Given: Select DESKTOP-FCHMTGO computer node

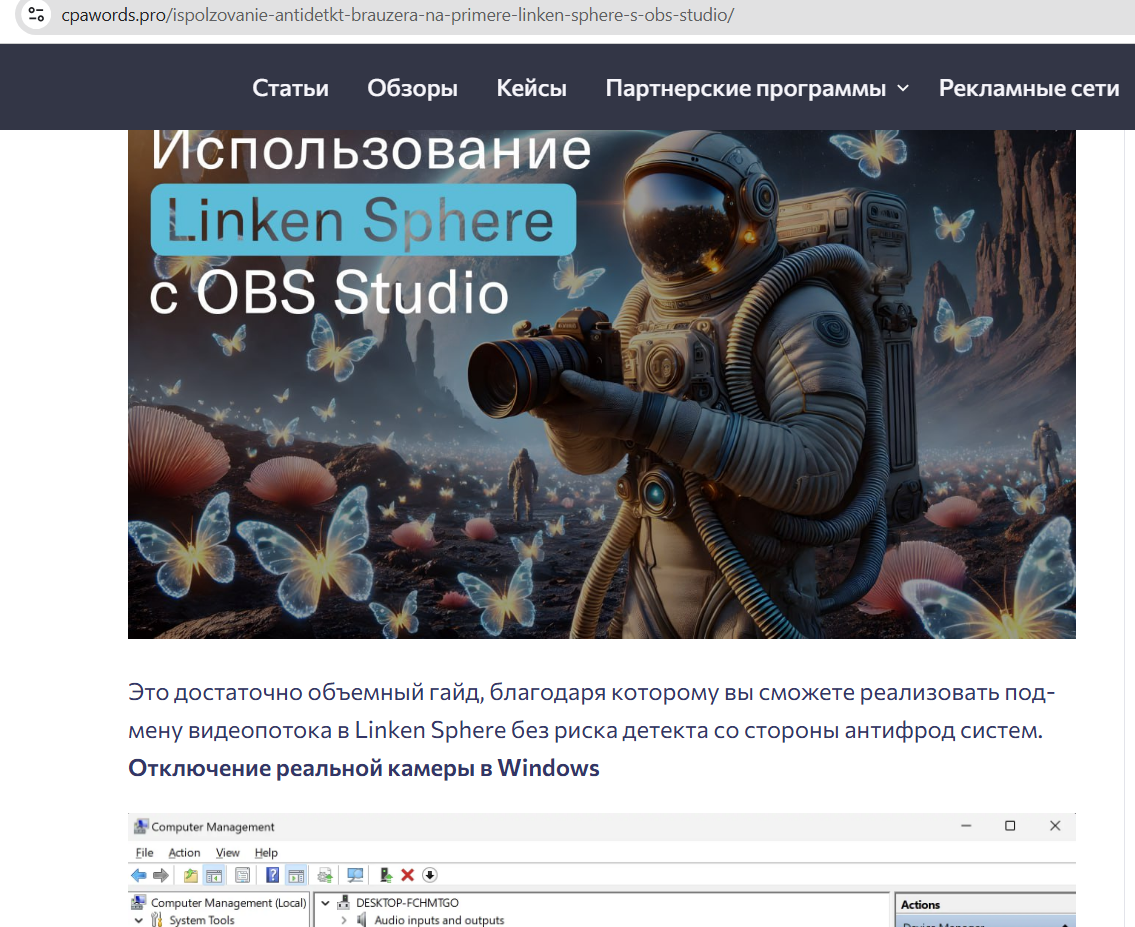Looking at the screenshot, I should click(x=407, y=902).
